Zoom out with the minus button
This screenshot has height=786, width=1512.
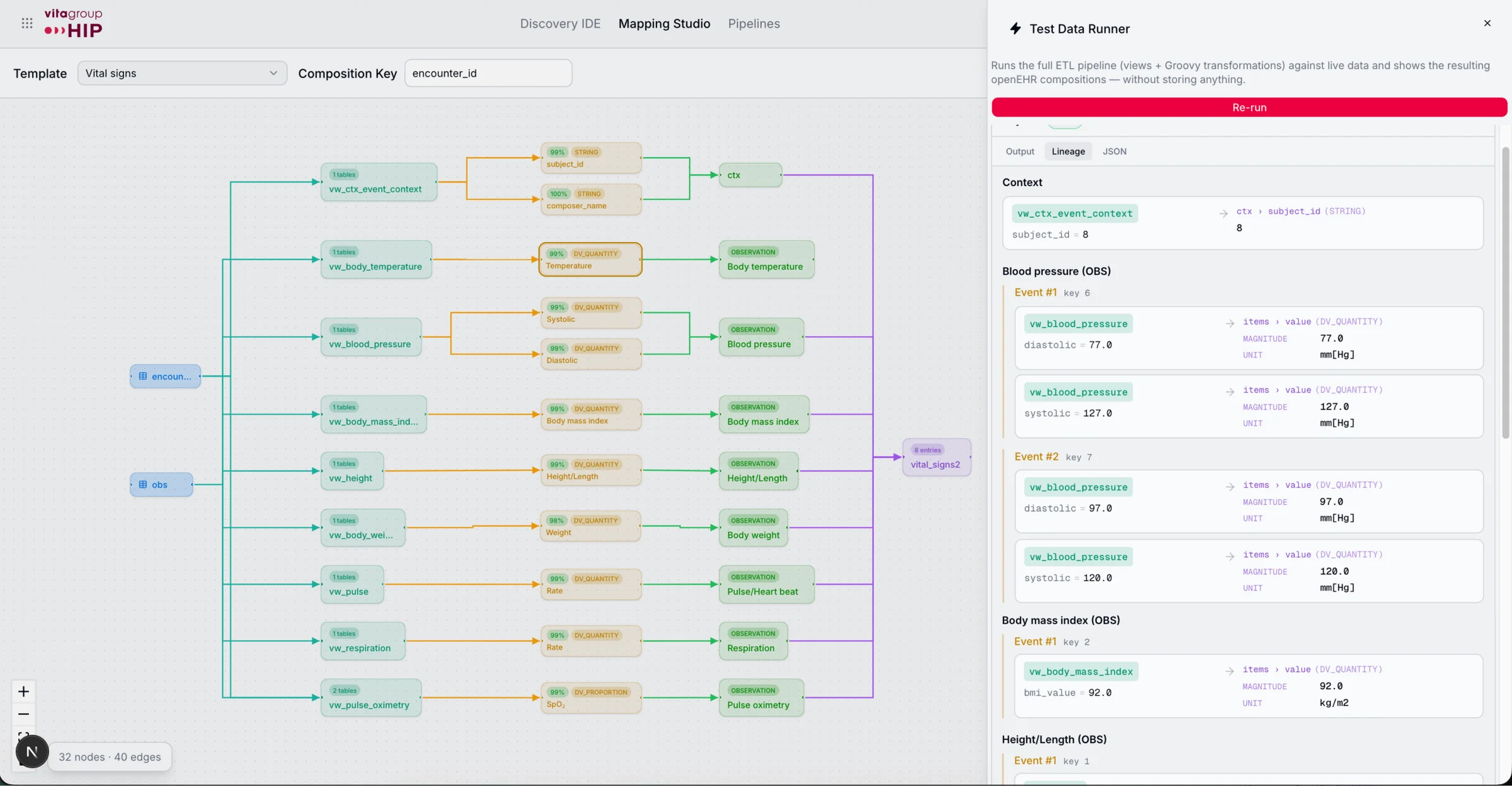pyautogui.click(x=23, y=714)
